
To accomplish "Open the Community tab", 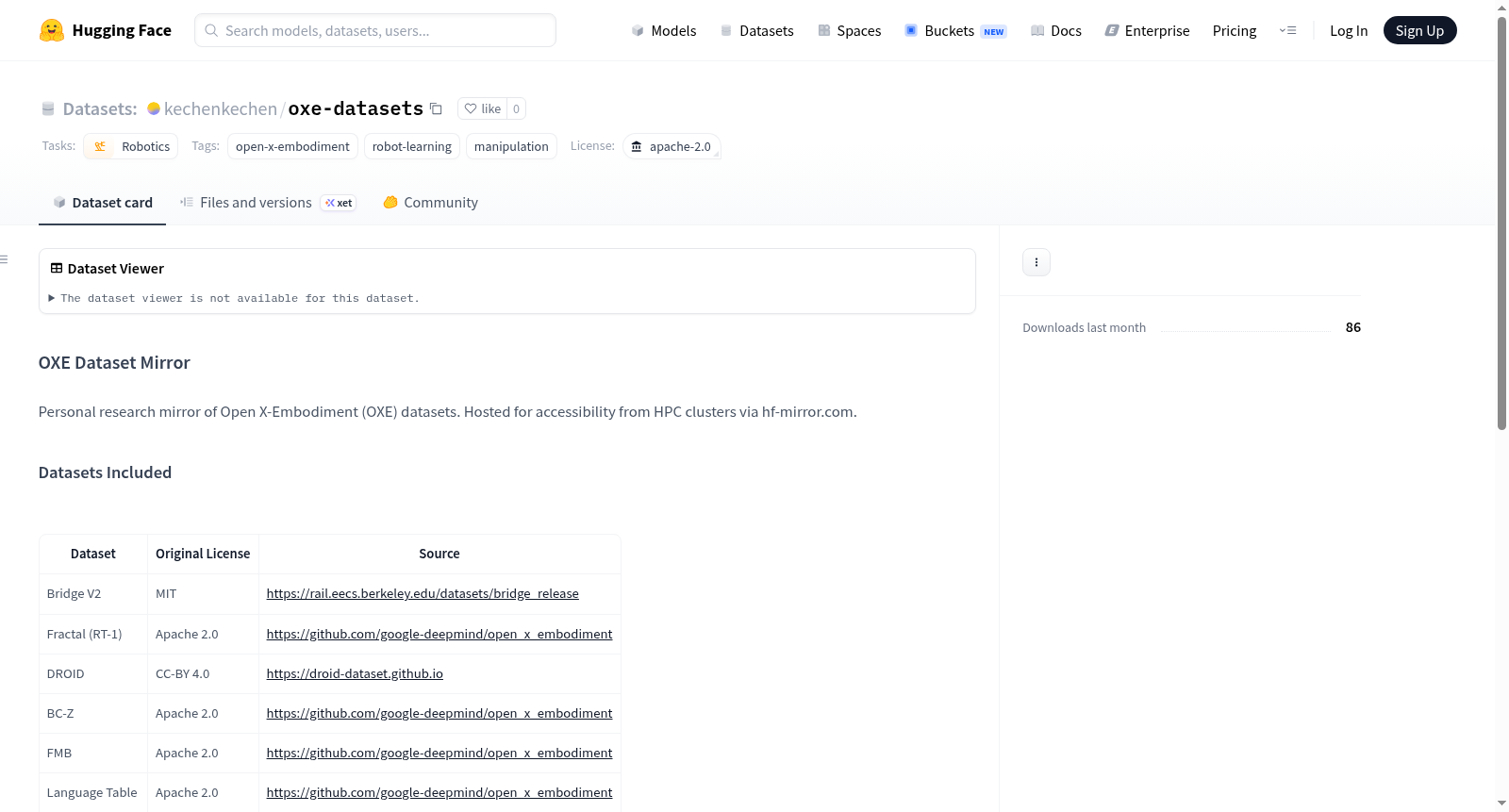I will click(x=430, y=203).
